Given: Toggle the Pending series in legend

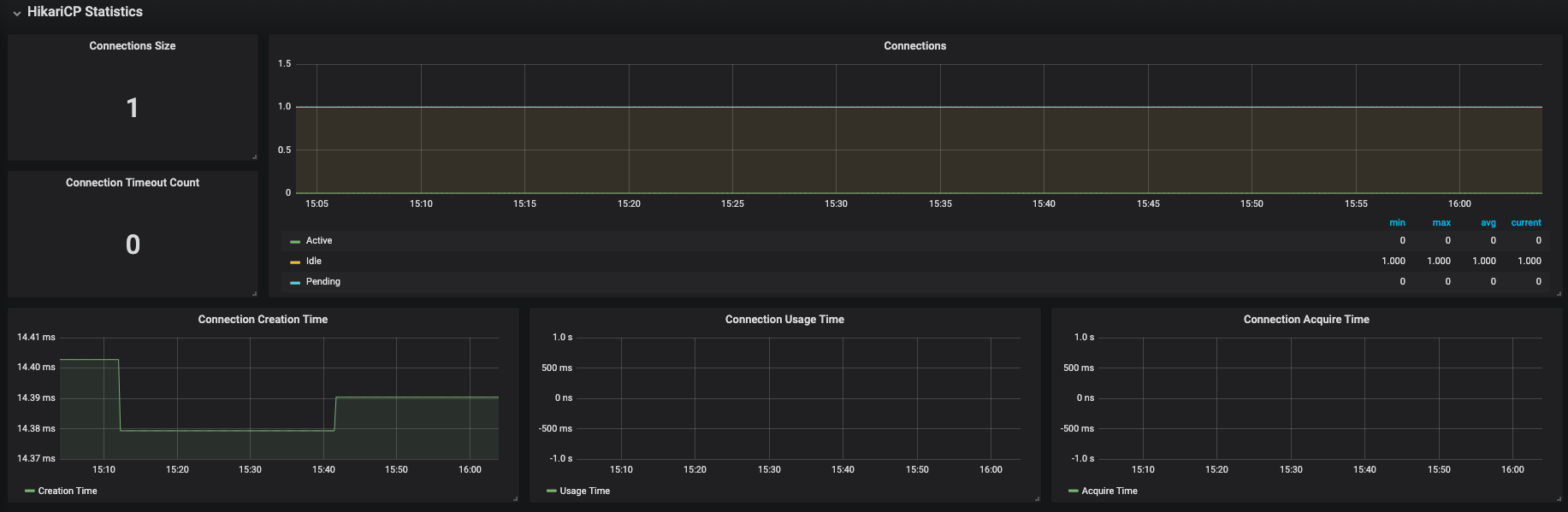Looking at the screenshot, I should (323, 282).
